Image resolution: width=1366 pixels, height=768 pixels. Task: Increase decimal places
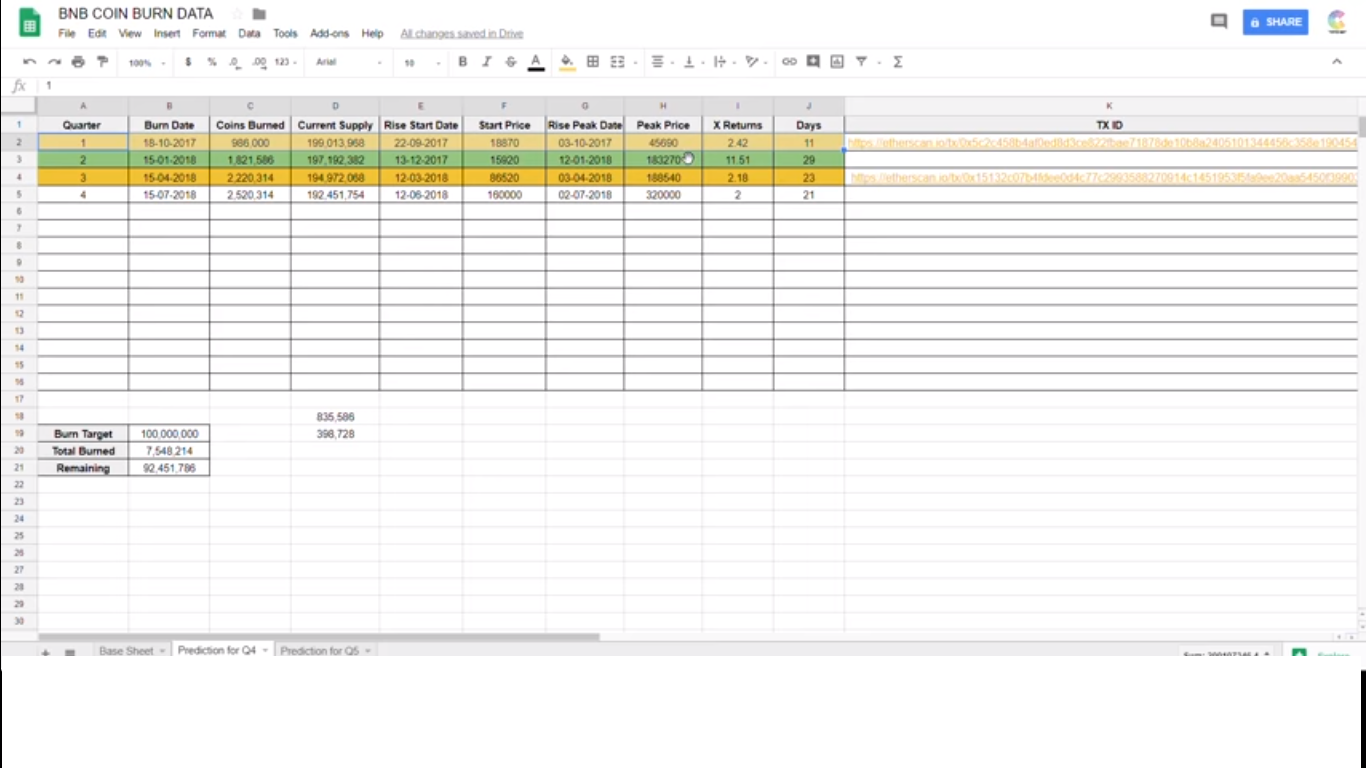click(x=259, y=62)
